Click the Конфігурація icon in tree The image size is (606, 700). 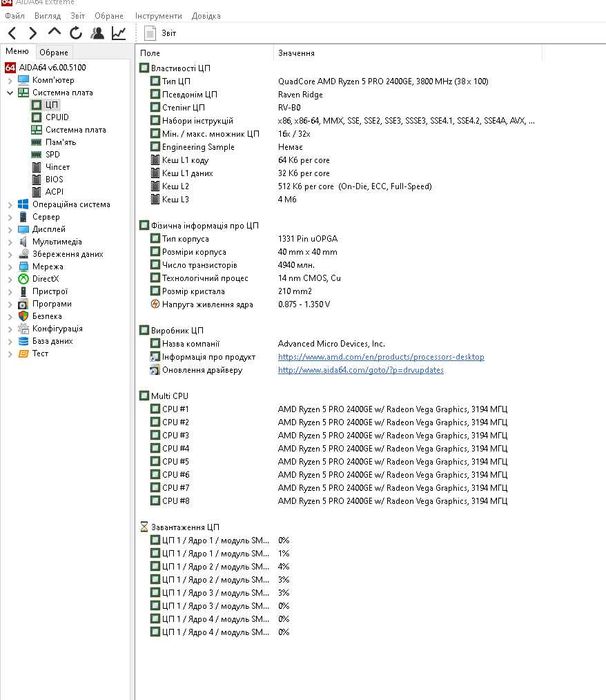[23, 329]
